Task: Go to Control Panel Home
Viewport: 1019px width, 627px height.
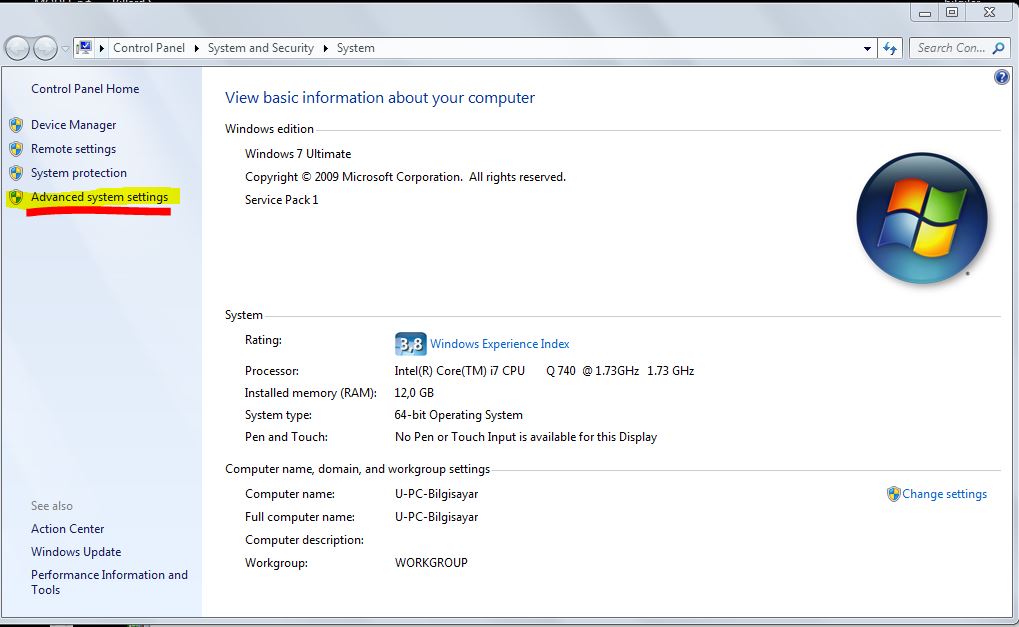Action: click(x=85, y=89)
